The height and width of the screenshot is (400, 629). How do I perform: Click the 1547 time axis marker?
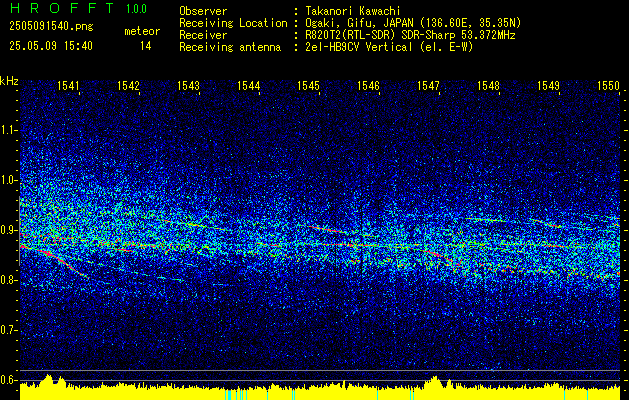coord(428,85)
